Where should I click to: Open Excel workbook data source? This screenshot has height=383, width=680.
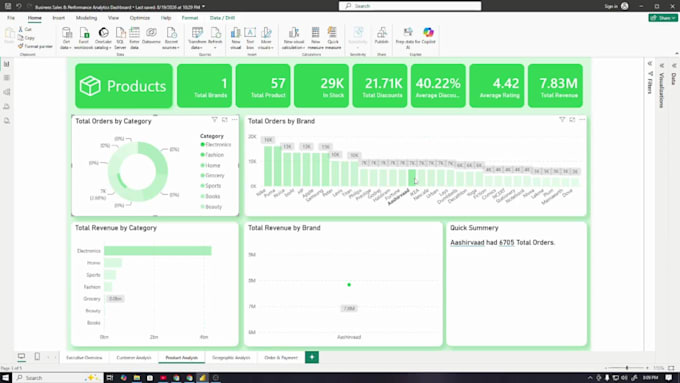84,38
